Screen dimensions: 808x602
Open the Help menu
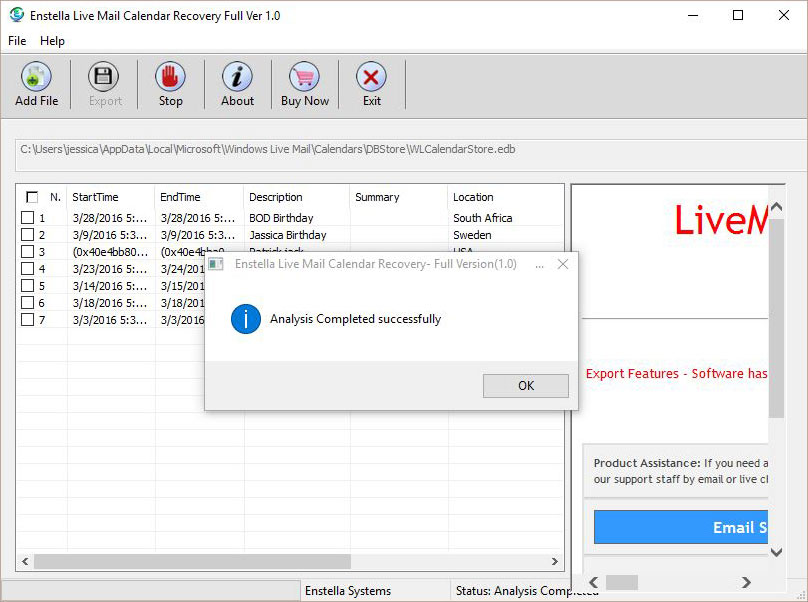coord(52,41)
